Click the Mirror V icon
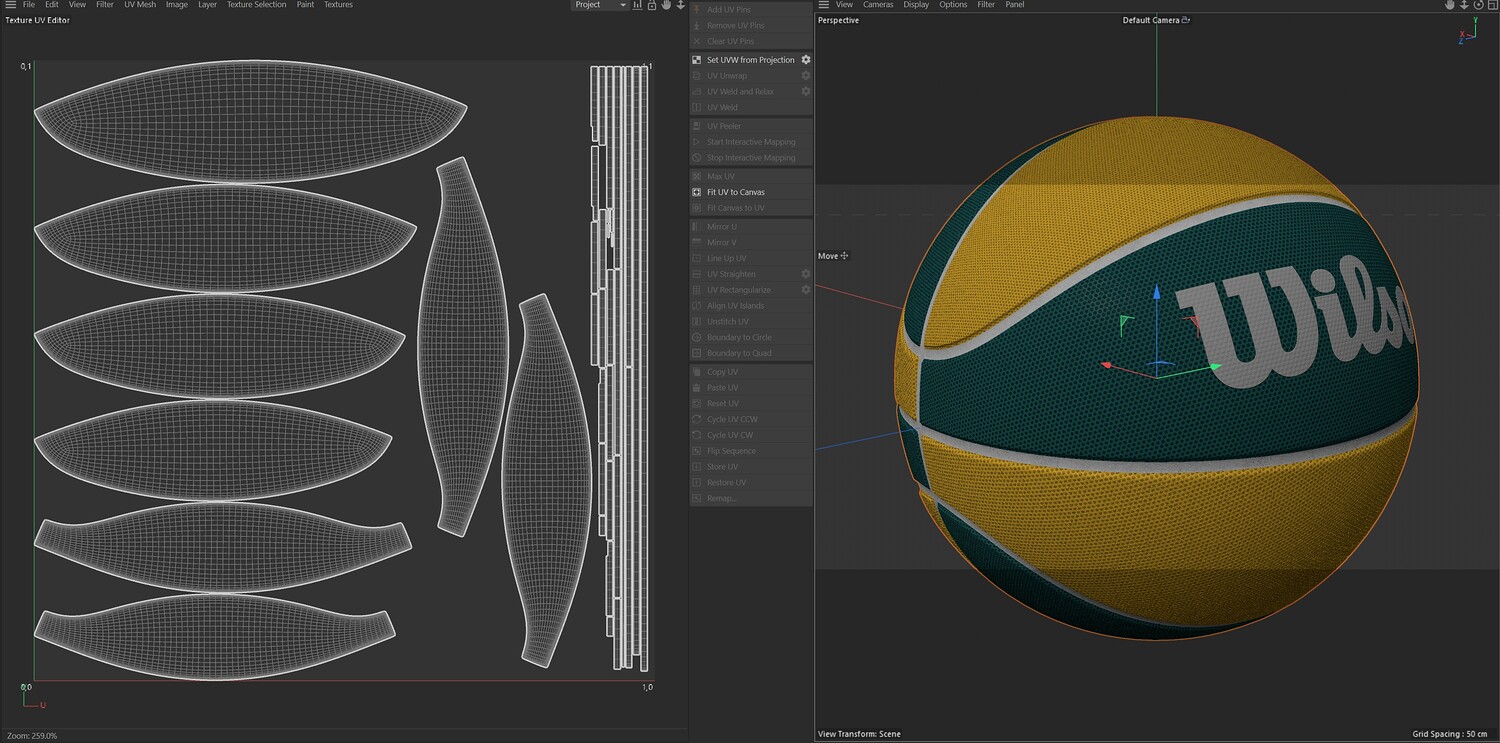The width and height of the screenshot is (1500, 743). (697, 243)
